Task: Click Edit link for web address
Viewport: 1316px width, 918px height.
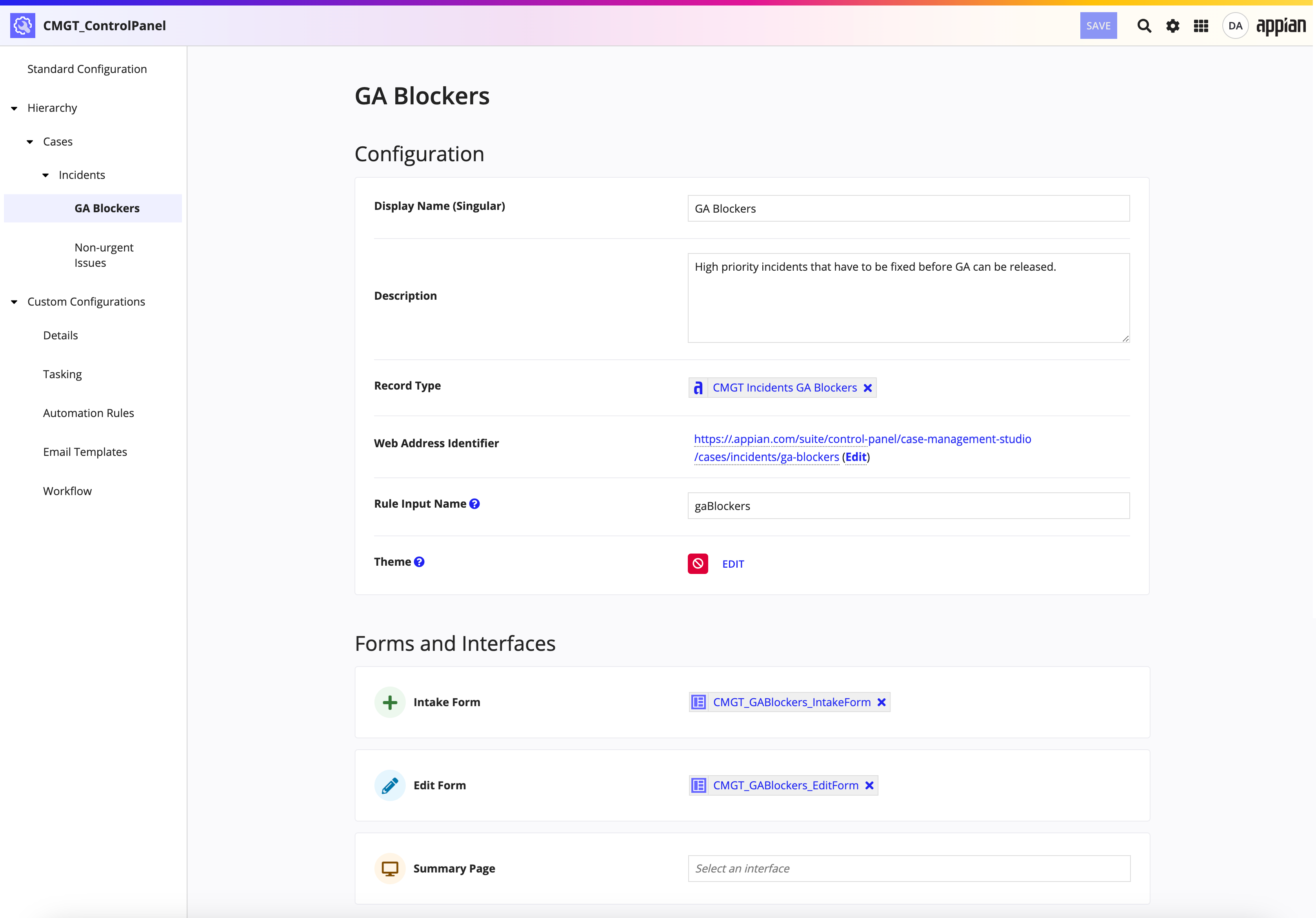Action: tap(856, 457)
